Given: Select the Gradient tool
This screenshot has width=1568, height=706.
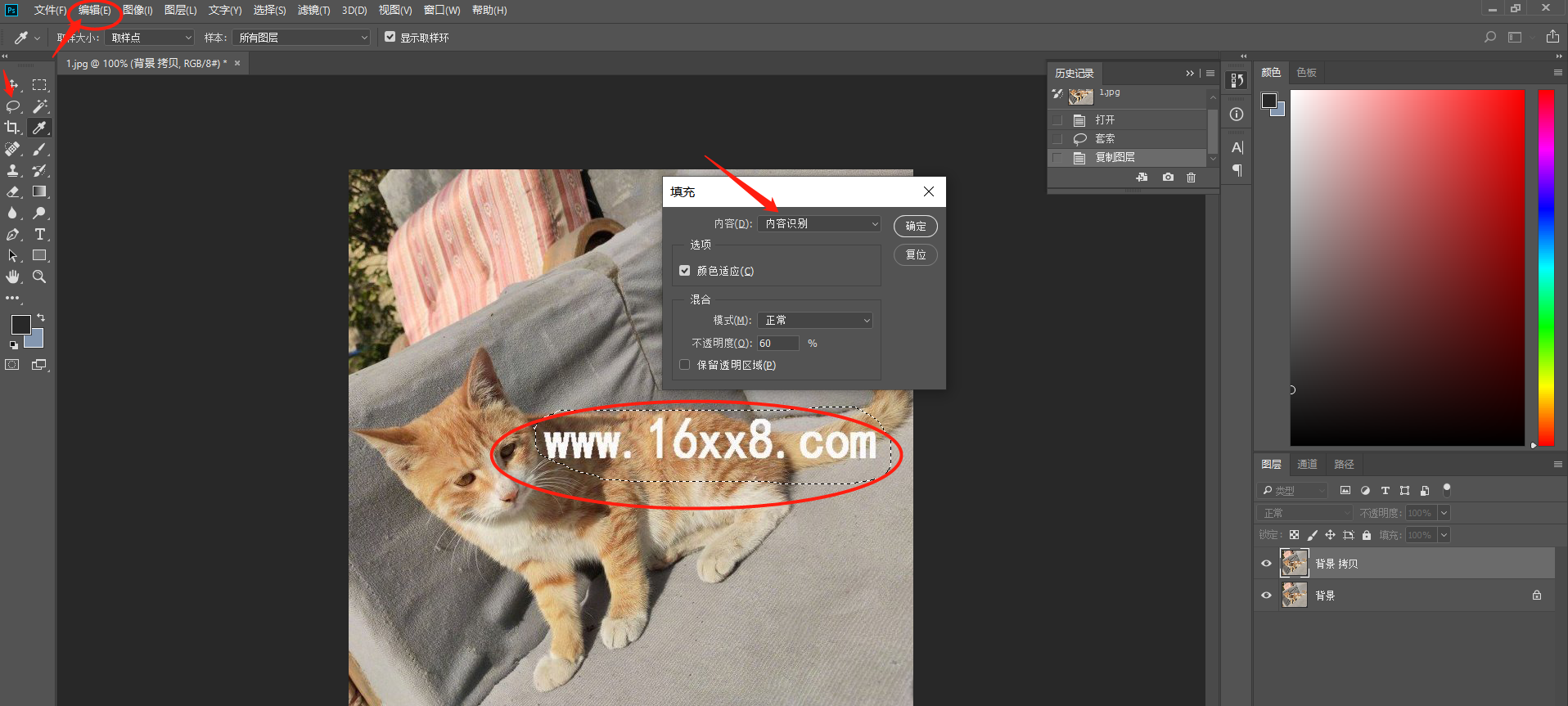Looking at the screenshot, I should pos(39,191).
